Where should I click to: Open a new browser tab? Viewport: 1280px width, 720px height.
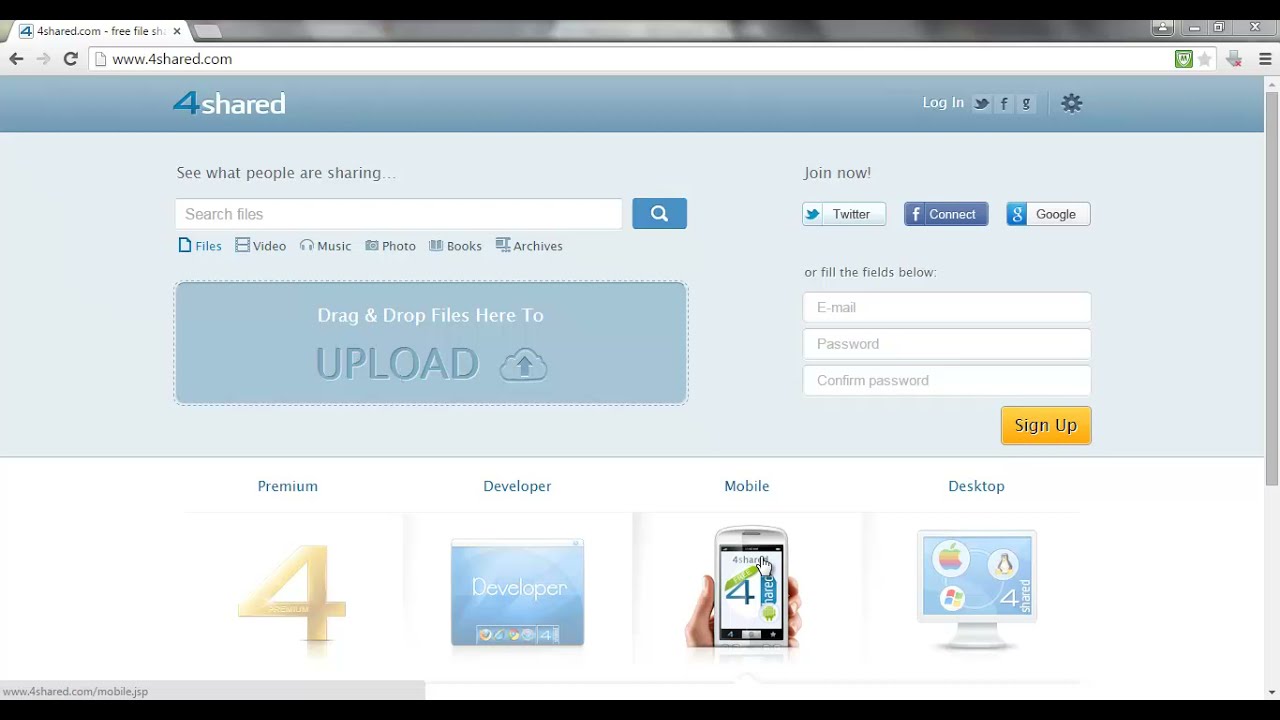pyautogui.click(x=207, y=31)
